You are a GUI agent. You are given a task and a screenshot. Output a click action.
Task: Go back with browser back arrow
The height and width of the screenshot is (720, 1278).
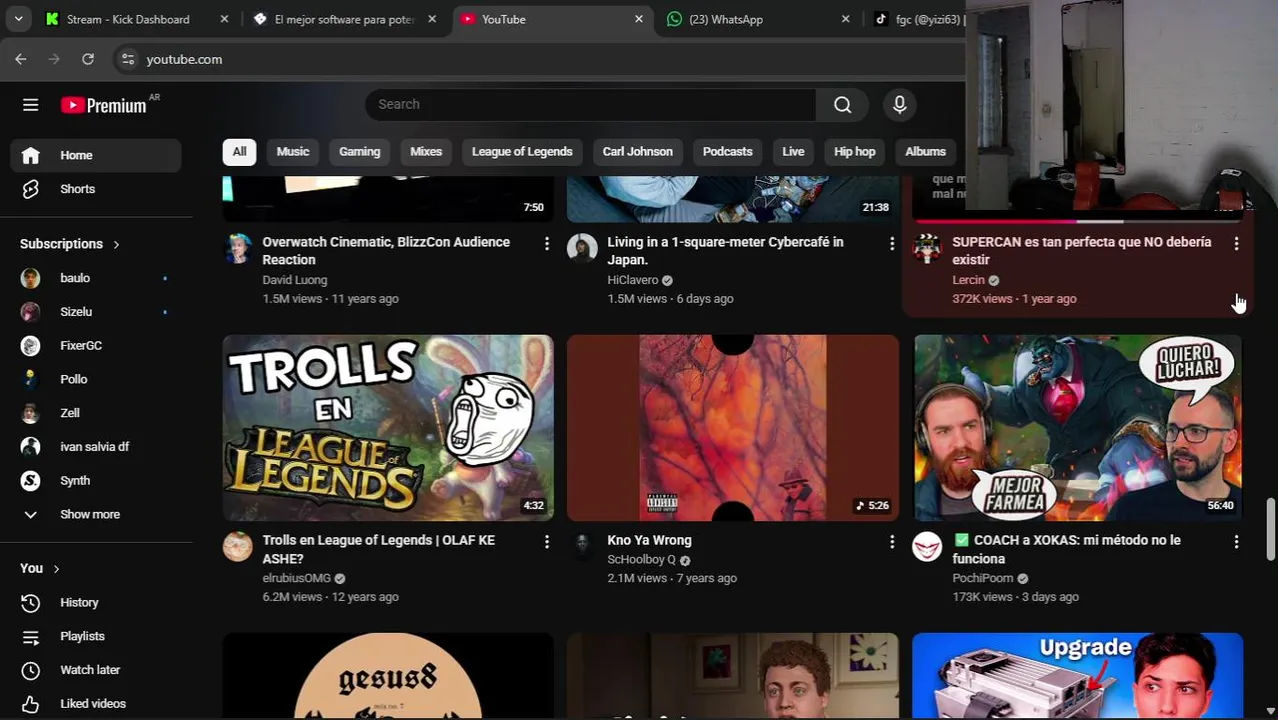(x=21, y=59)
